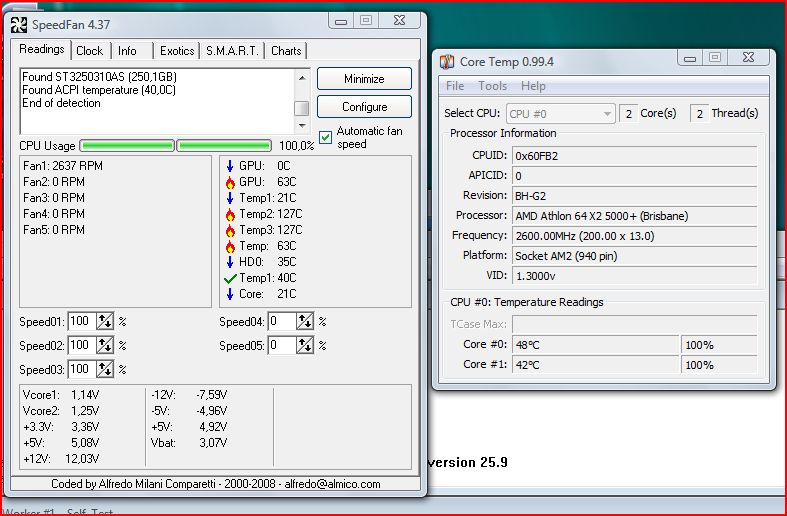This screenshot has height=516, width=787.
Task: Click the Platform field Socket AM2
Action: [x=634, y=256]
